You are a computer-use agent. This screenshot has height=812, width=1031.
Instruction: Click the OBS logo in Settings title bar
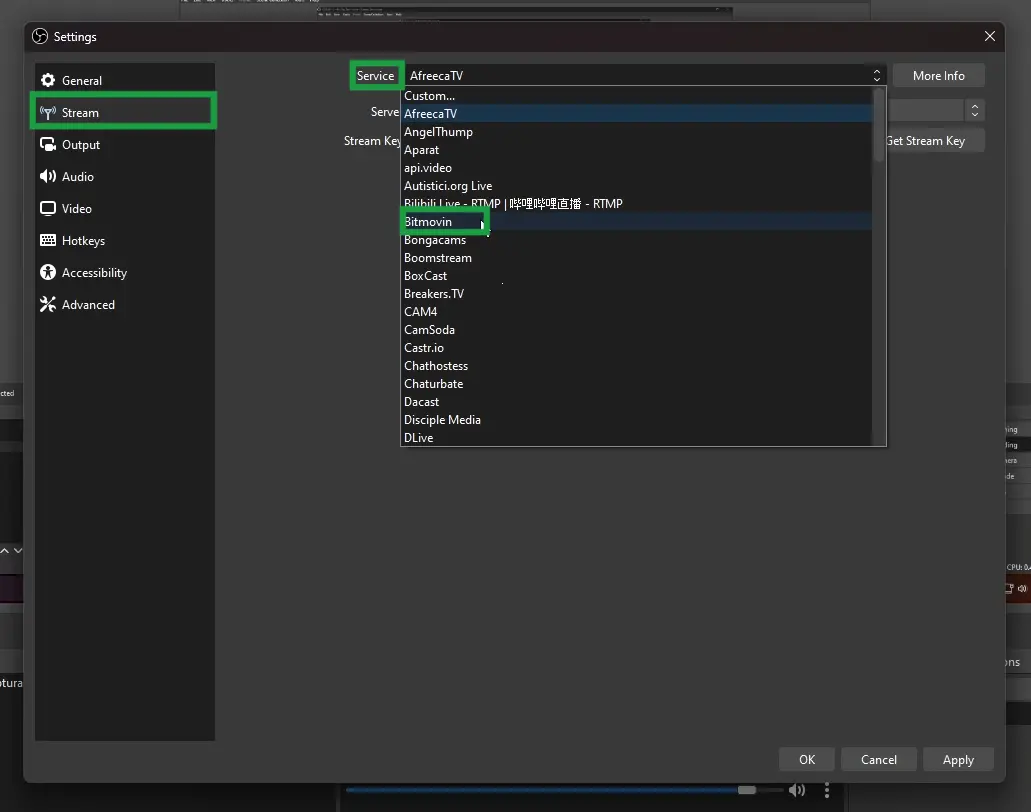pos(40,36)
